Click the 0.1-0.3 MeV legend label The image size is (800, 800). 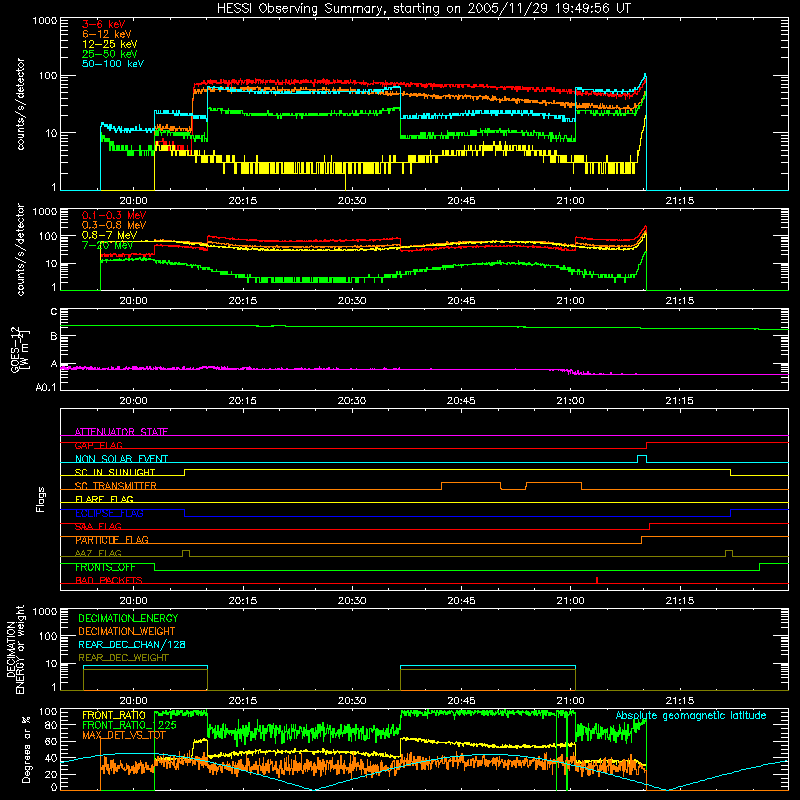point(114,215)
